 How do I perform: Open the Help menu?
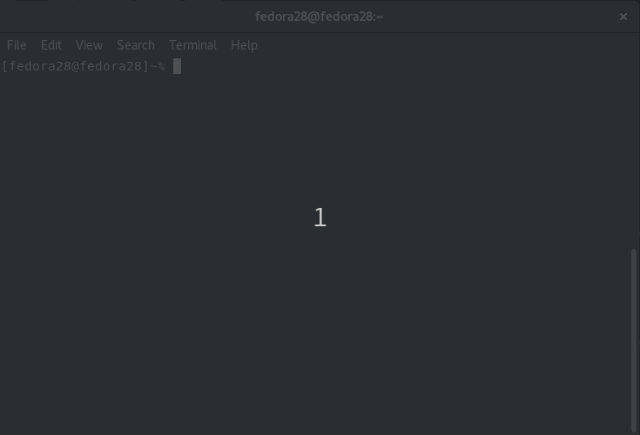tap(244, 45)
